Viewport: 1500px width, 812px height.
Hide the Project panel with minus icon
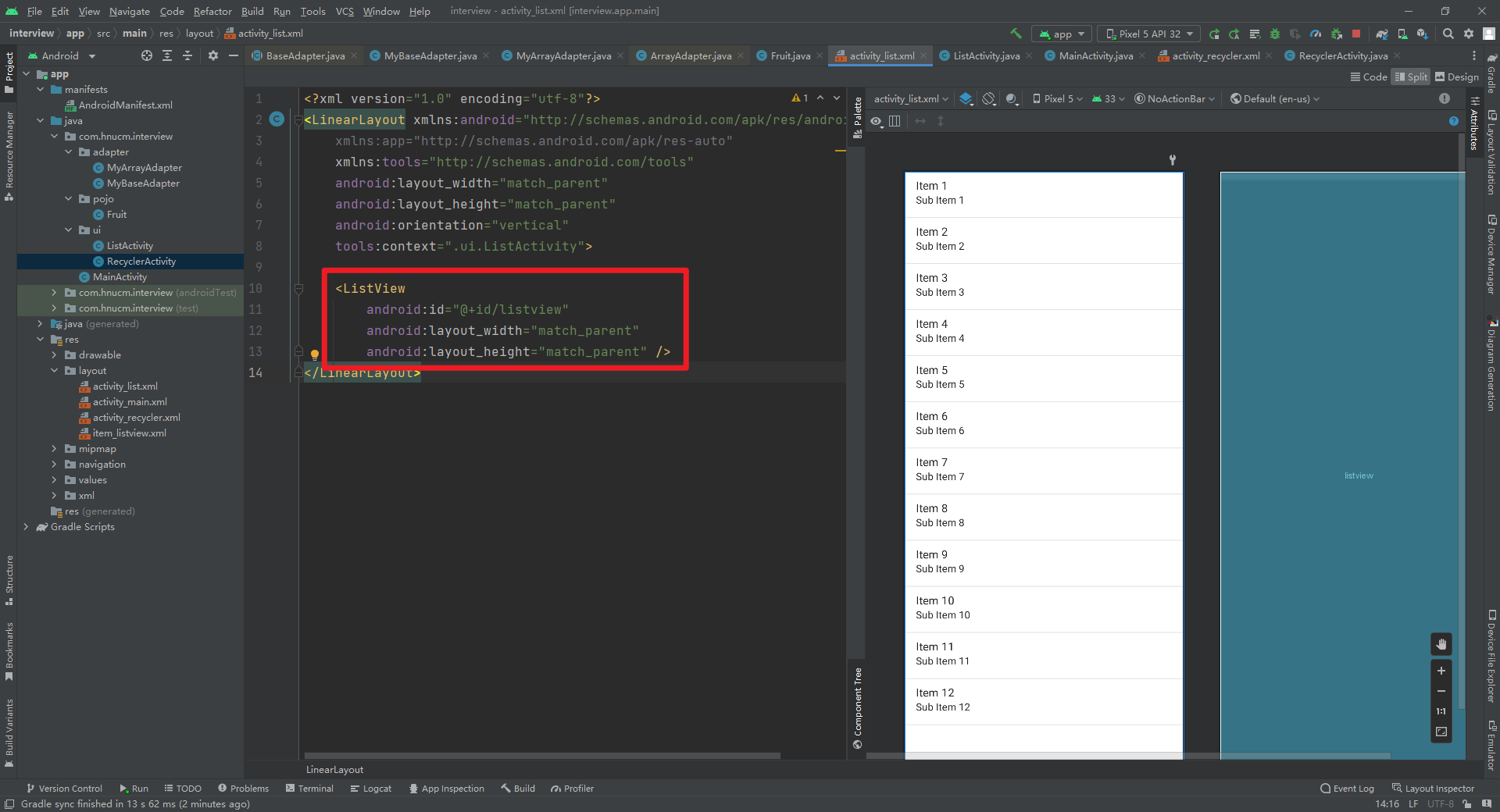(x=233, y=55)
